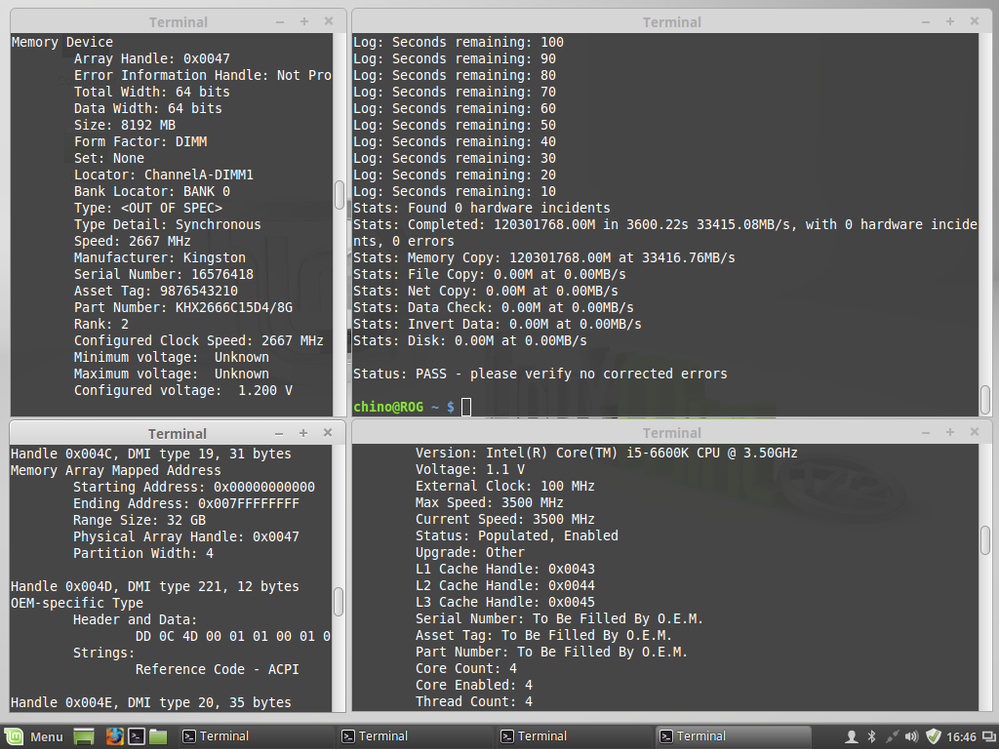Screen dimensions: 999x749
Task: Click the 'Status: PASS - please verify no corrected errors' line
Action: coord(540,374)
